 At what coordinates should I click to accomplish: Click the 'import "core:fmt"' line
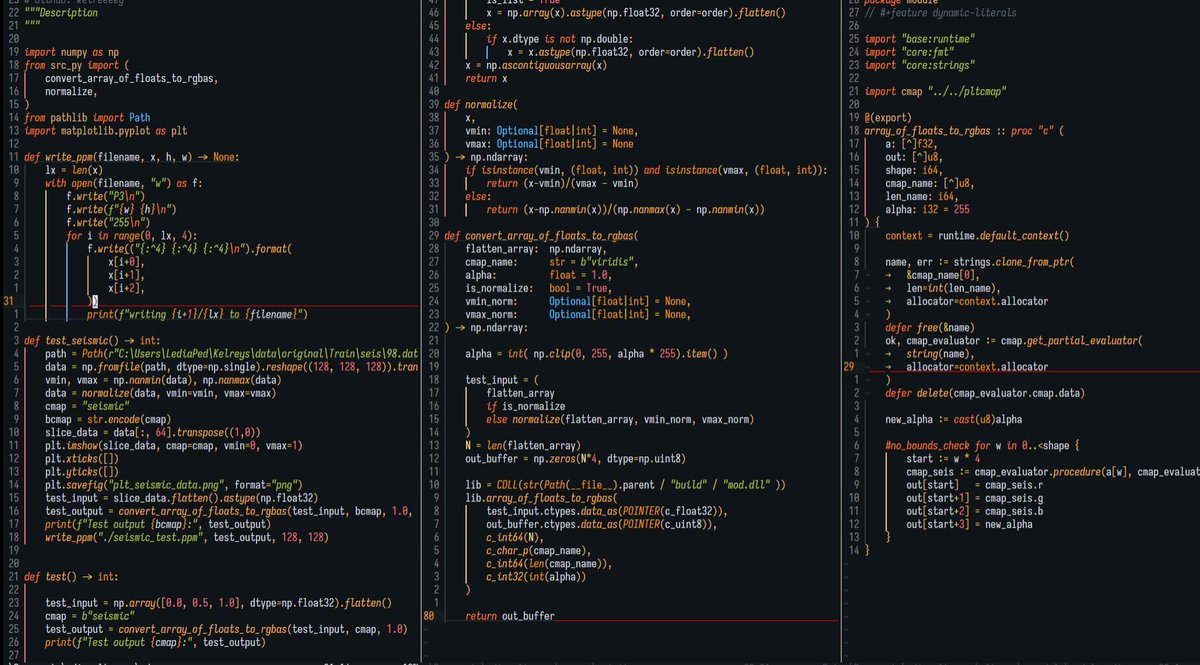[910, 52]
